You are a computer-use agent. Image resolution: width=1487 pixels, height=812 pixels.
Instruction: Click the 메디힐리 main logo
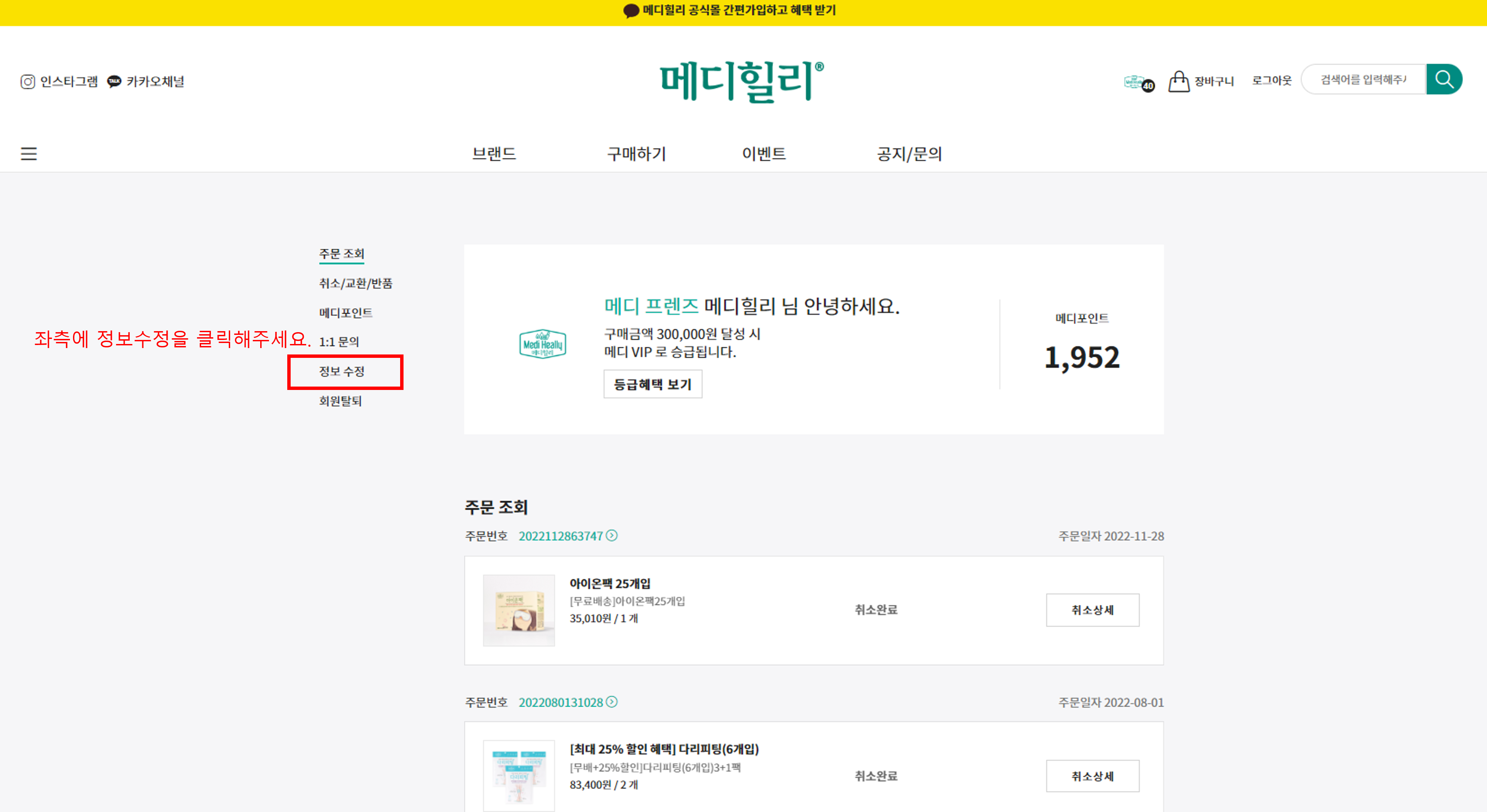(x=742, y=82)
